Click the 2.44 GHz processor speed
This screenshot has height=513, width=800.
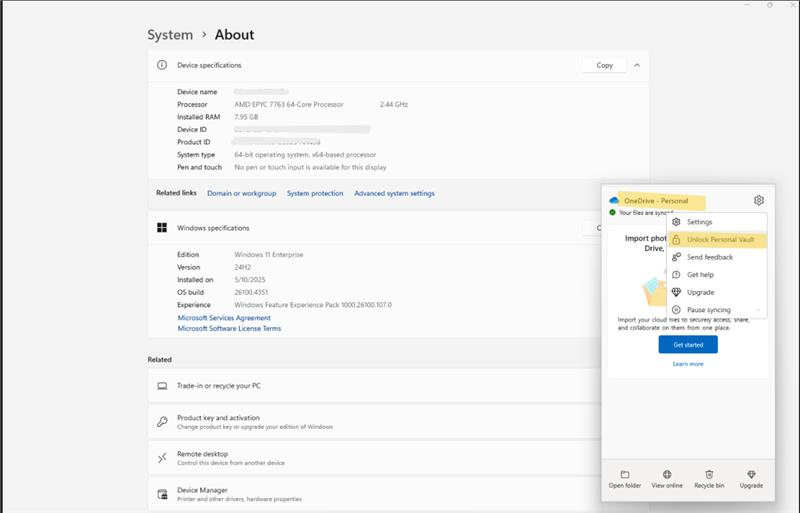(393, 104)
